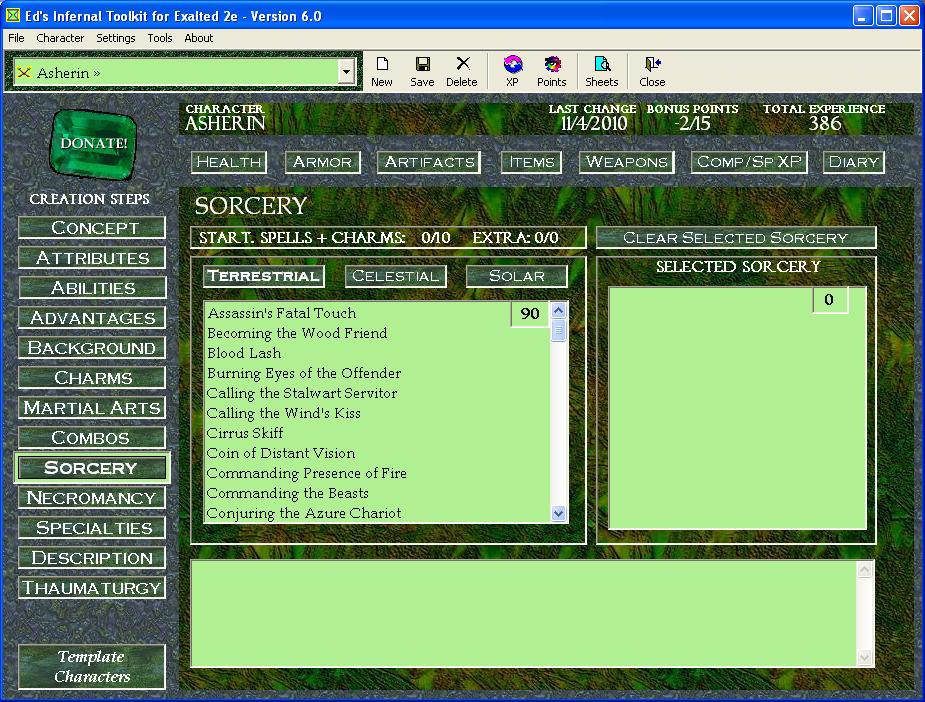Viewport: 925px width, 702px height.
Task: Switch to the Celestial sorcery tab
Action: pos(395,276)
